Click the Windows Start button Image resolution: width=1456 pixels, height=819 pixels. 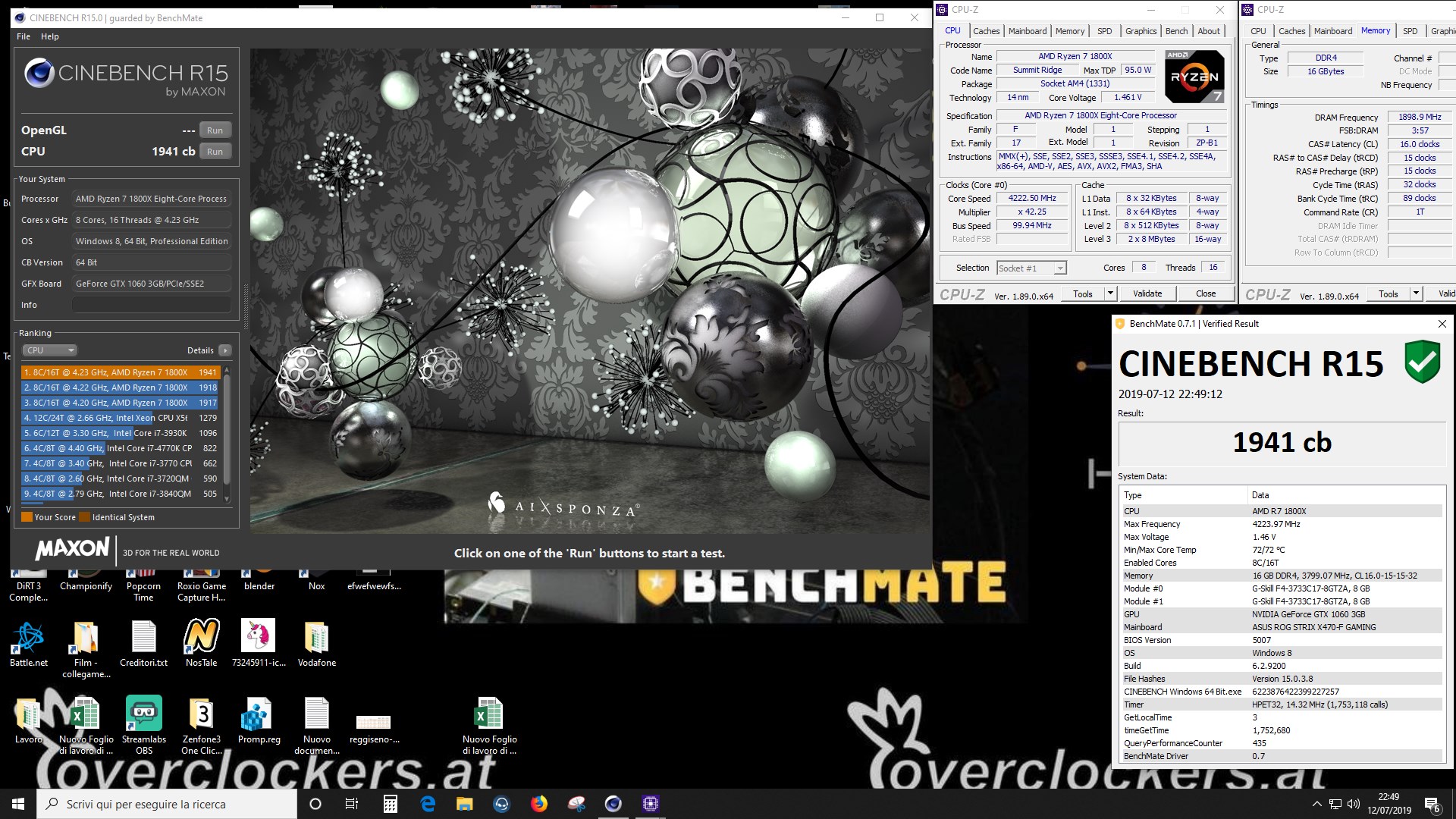[18, 804]
